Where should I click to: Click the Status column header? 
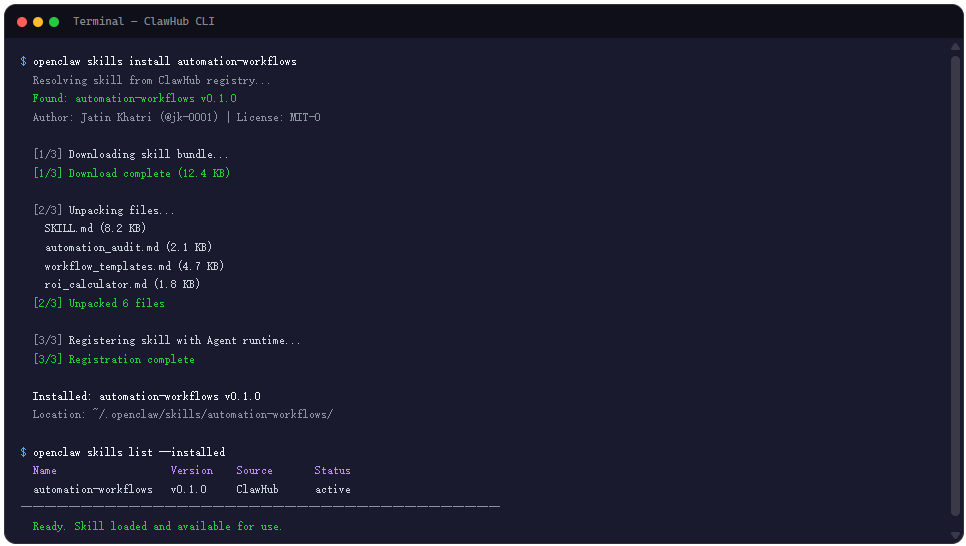333,471
